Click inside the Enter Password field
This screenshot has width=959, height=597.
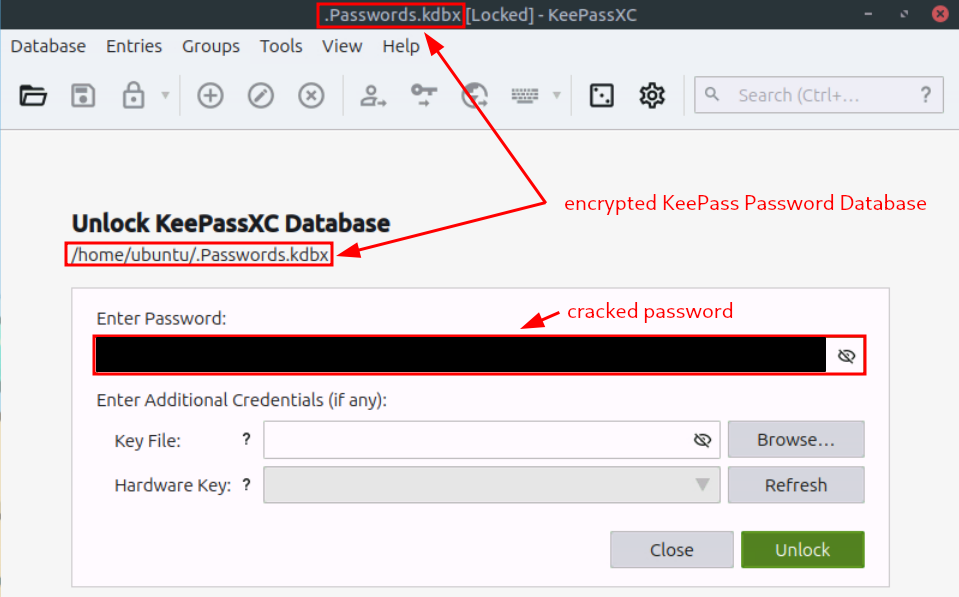(450, 355)
